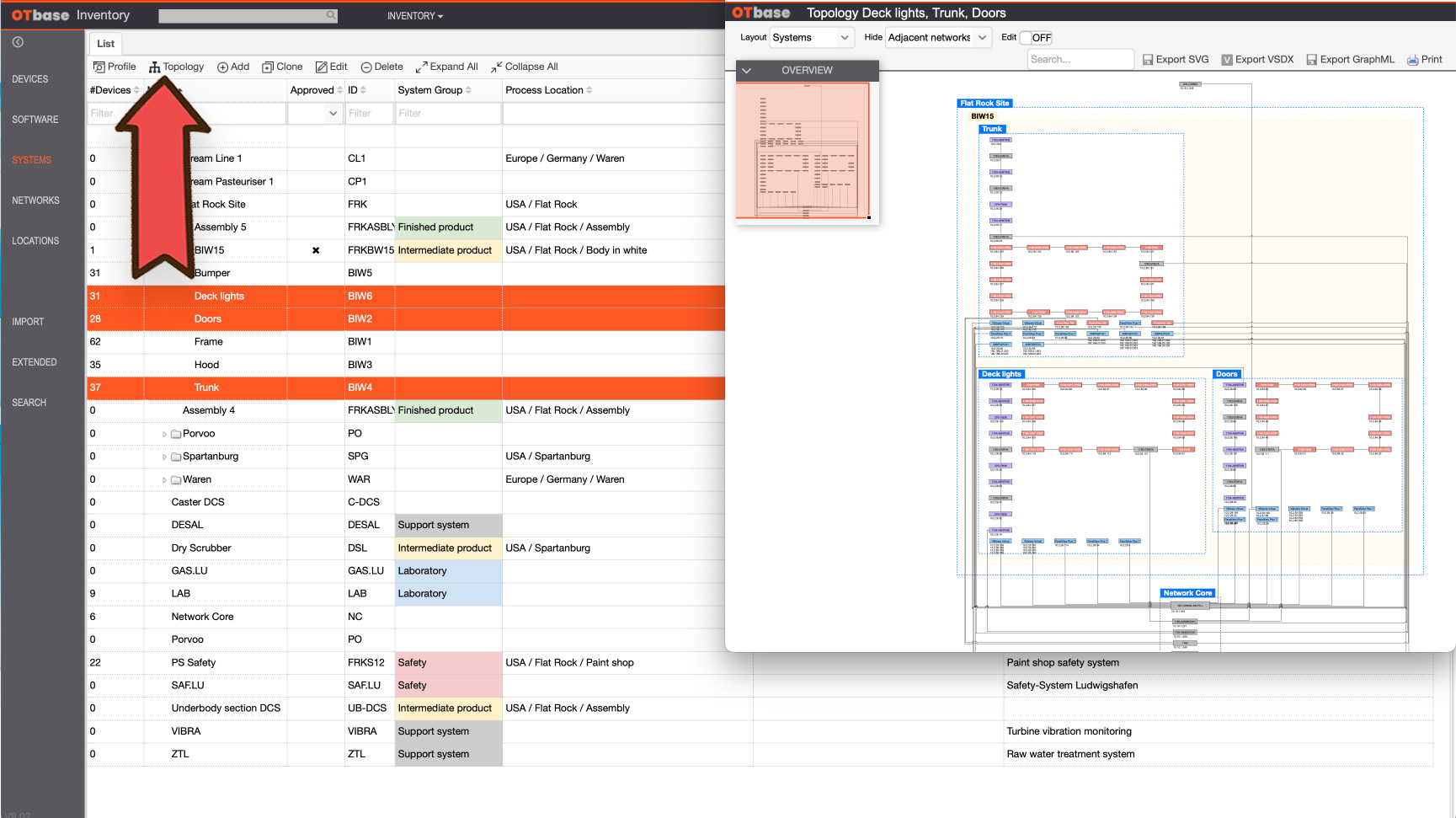Click the Deck lights group label in diagram
This screenshot has width=1456, height=818.
[1001, 374]
